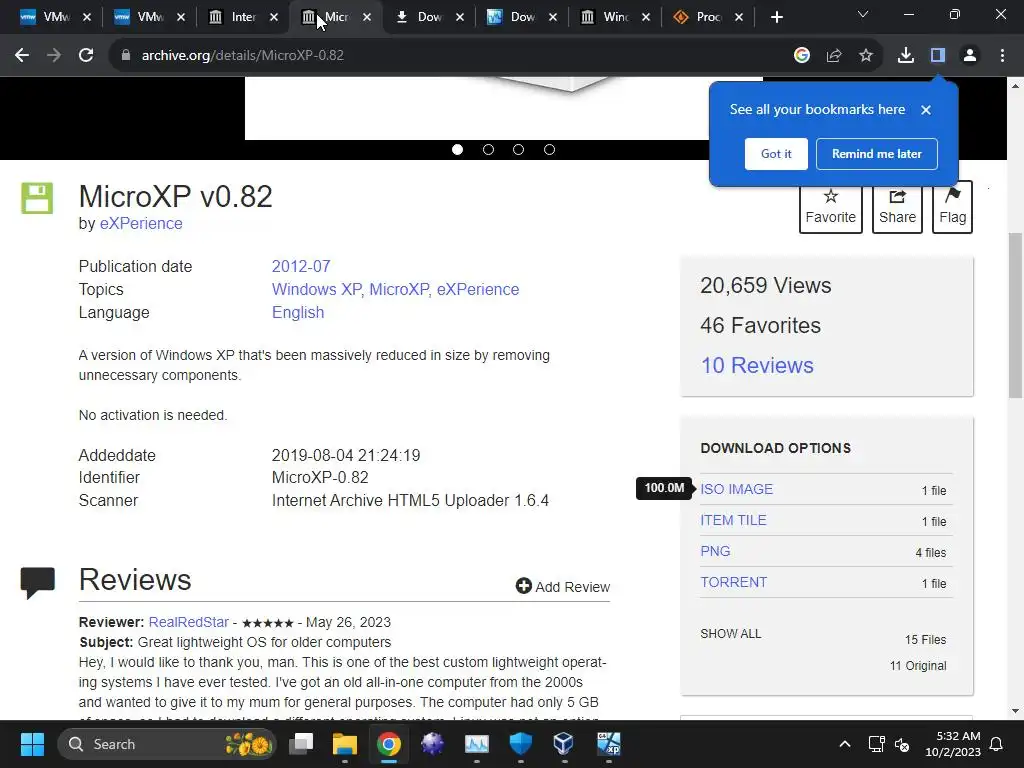Toggle the Chrome side panel icon

tap(938, 56)
